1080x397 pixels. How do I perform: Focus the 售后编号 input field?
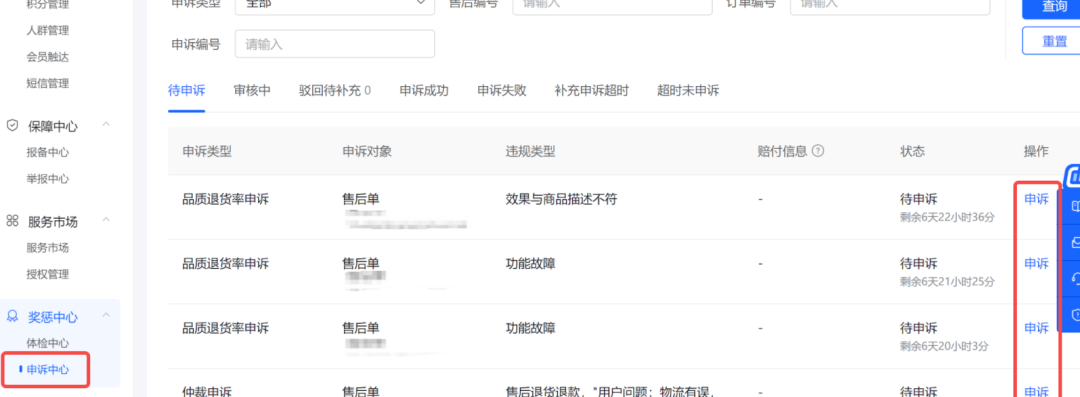coord(612,6)
